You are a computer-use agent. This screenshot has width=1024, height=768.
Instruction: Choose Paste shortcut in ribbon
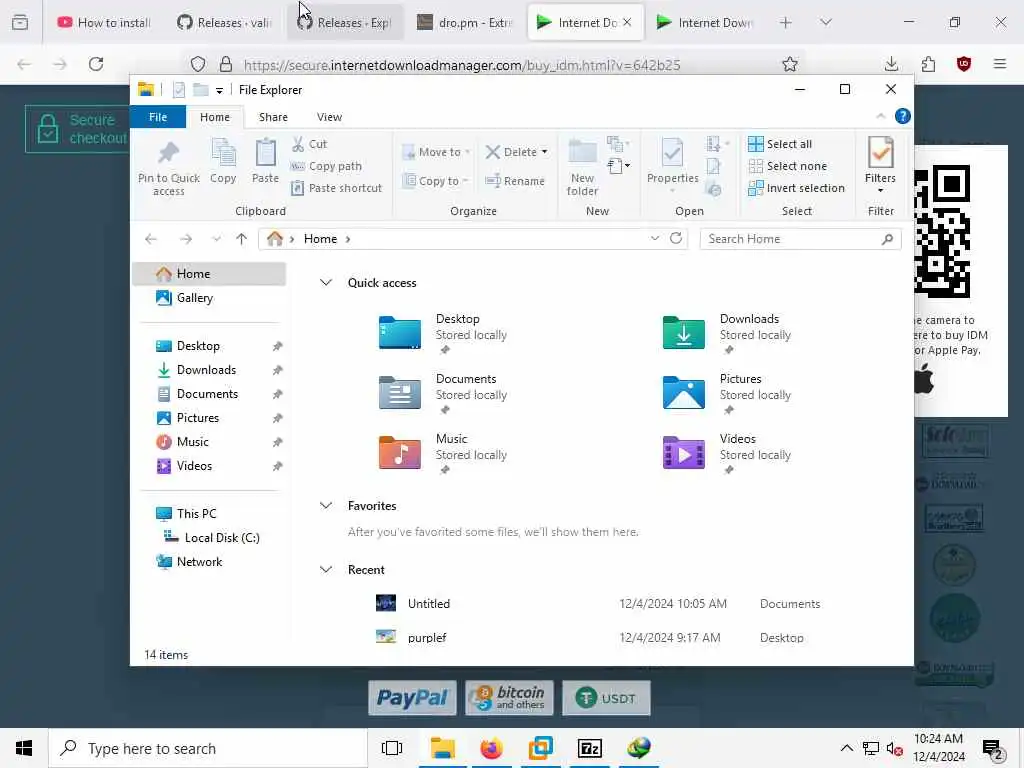click(x=336, y=188)
